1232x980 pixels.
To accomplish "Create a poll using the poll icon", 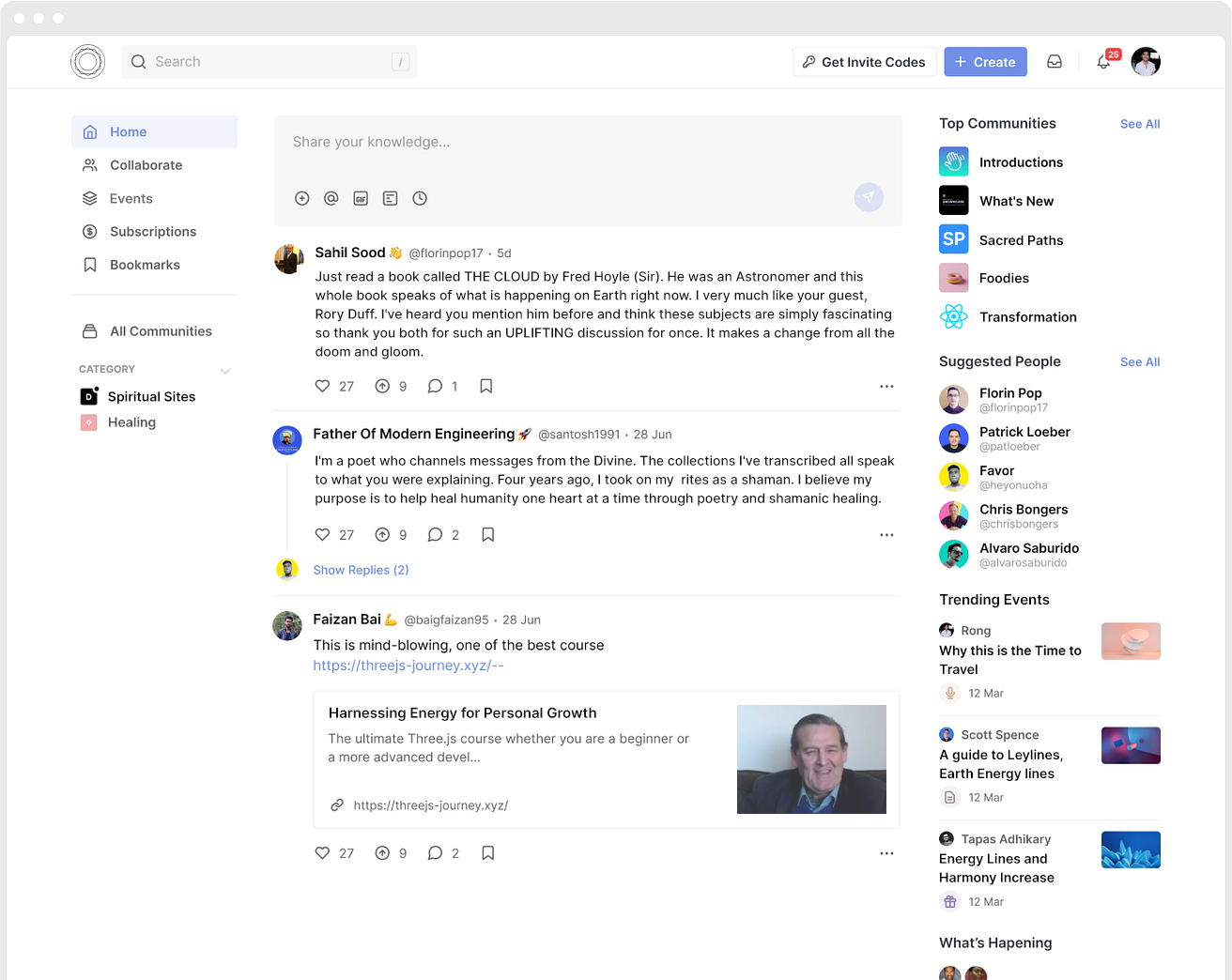I will (x=390, y=198).
